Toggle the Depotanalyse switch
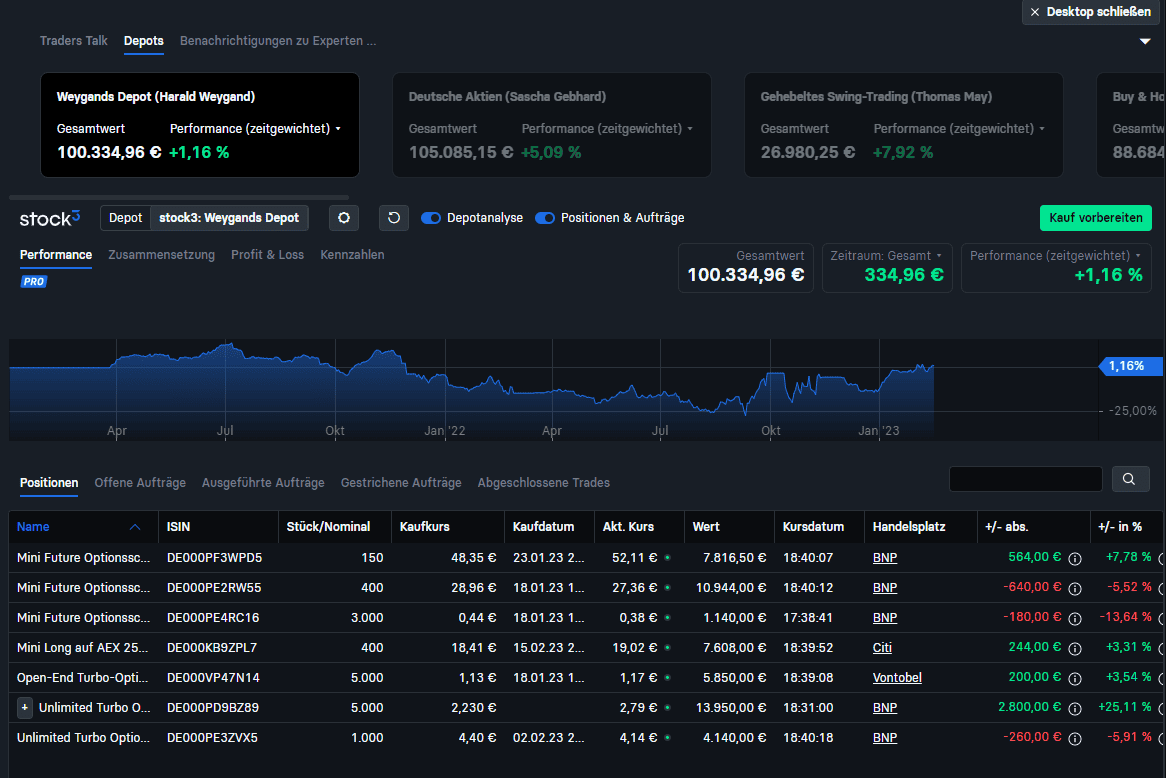This screenshot has width=1166, height=778. point(431,218)
